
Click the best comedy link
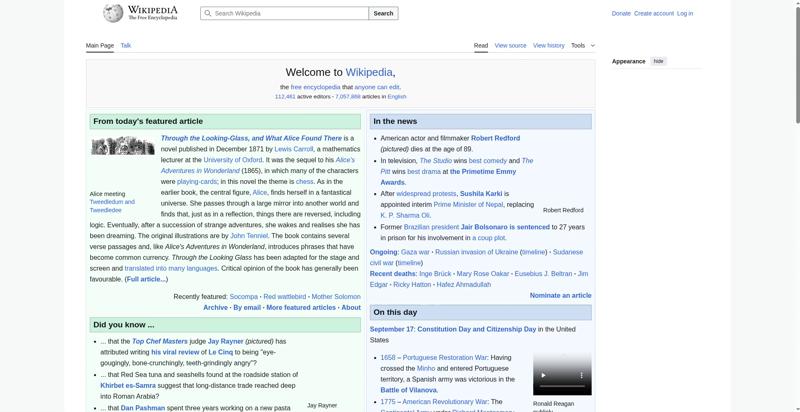[488, 161]
